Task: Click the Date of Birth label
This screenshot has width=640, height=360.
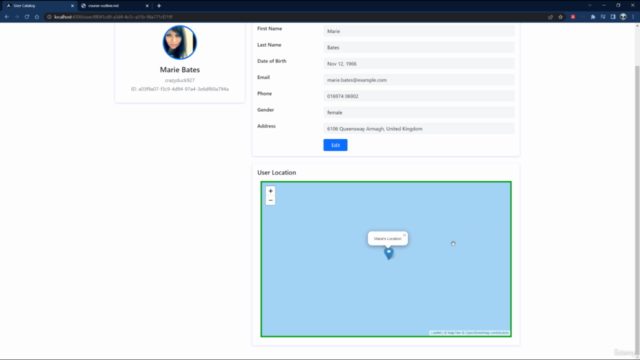Action: [x=271, y=61]
